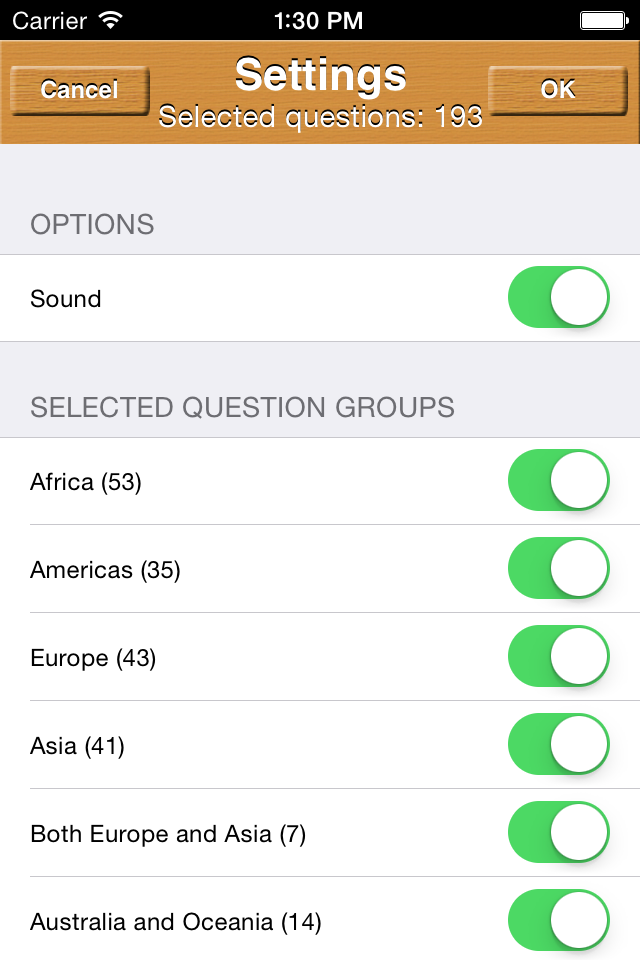
Task: Turn off the Americas question group
Action: [x=558, y=569]
